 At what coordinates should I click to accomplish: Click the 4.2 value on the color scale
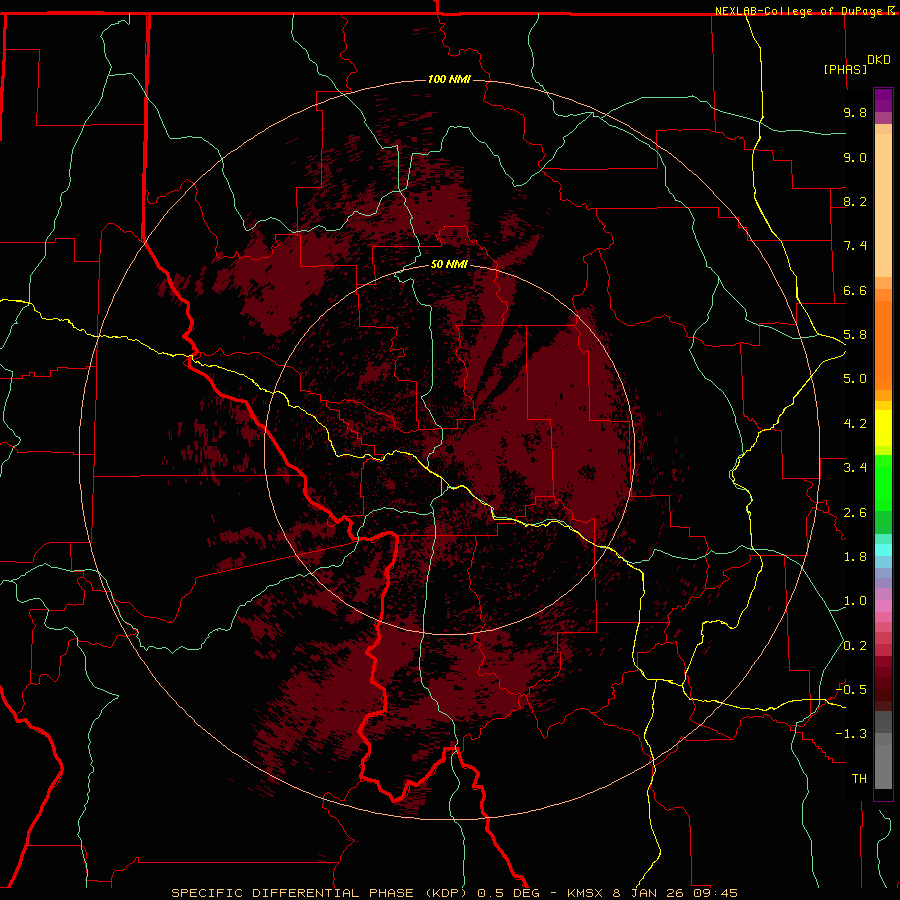coord(855,424)
